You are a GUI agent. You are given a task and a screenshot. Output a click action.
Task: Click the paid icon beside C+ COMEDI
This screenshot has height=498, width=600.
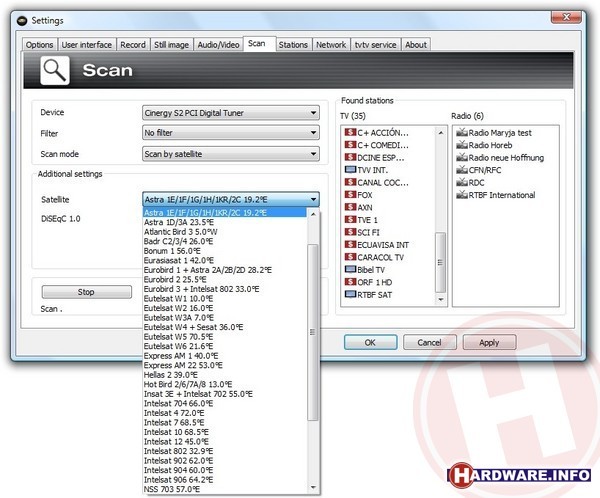(x=350, y=145)
